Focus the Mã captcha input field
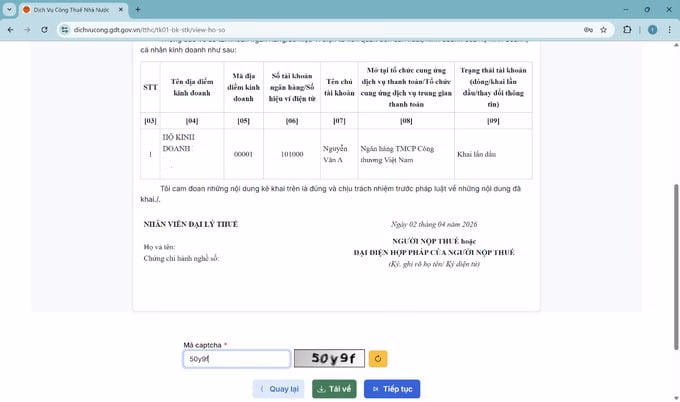The height and width of the screenshot is (402, 680). (236, 358)
